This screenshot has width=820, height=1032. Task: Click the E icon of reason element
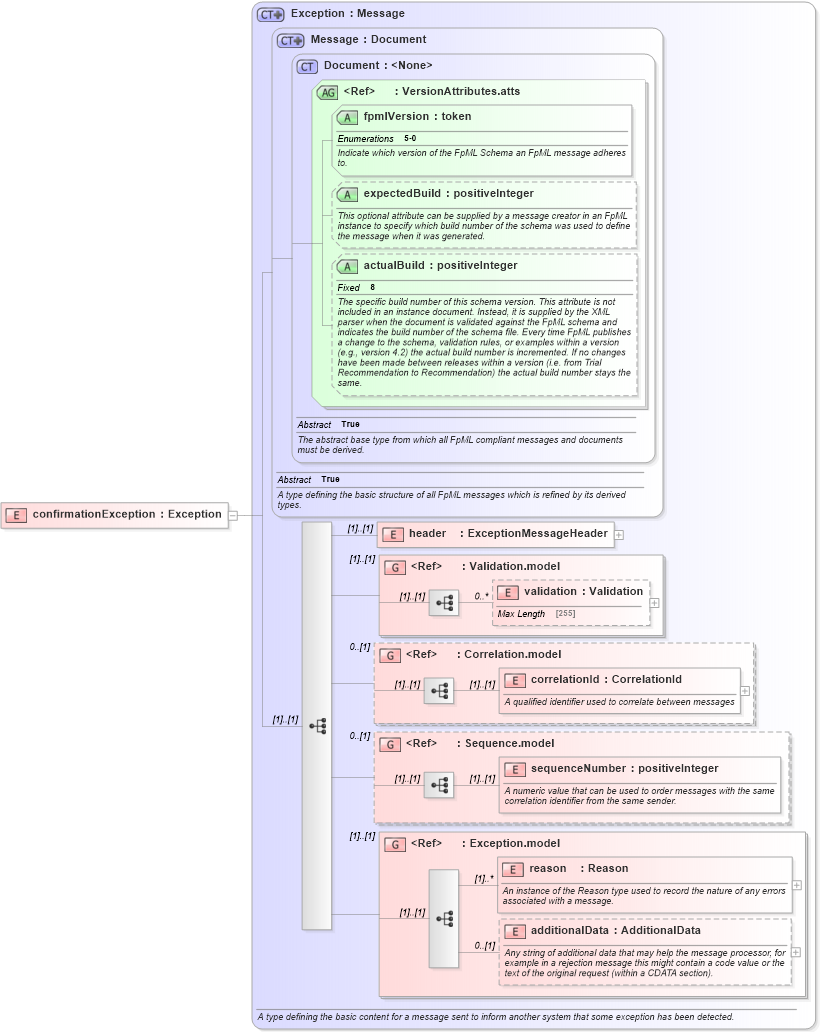point(513,869)
